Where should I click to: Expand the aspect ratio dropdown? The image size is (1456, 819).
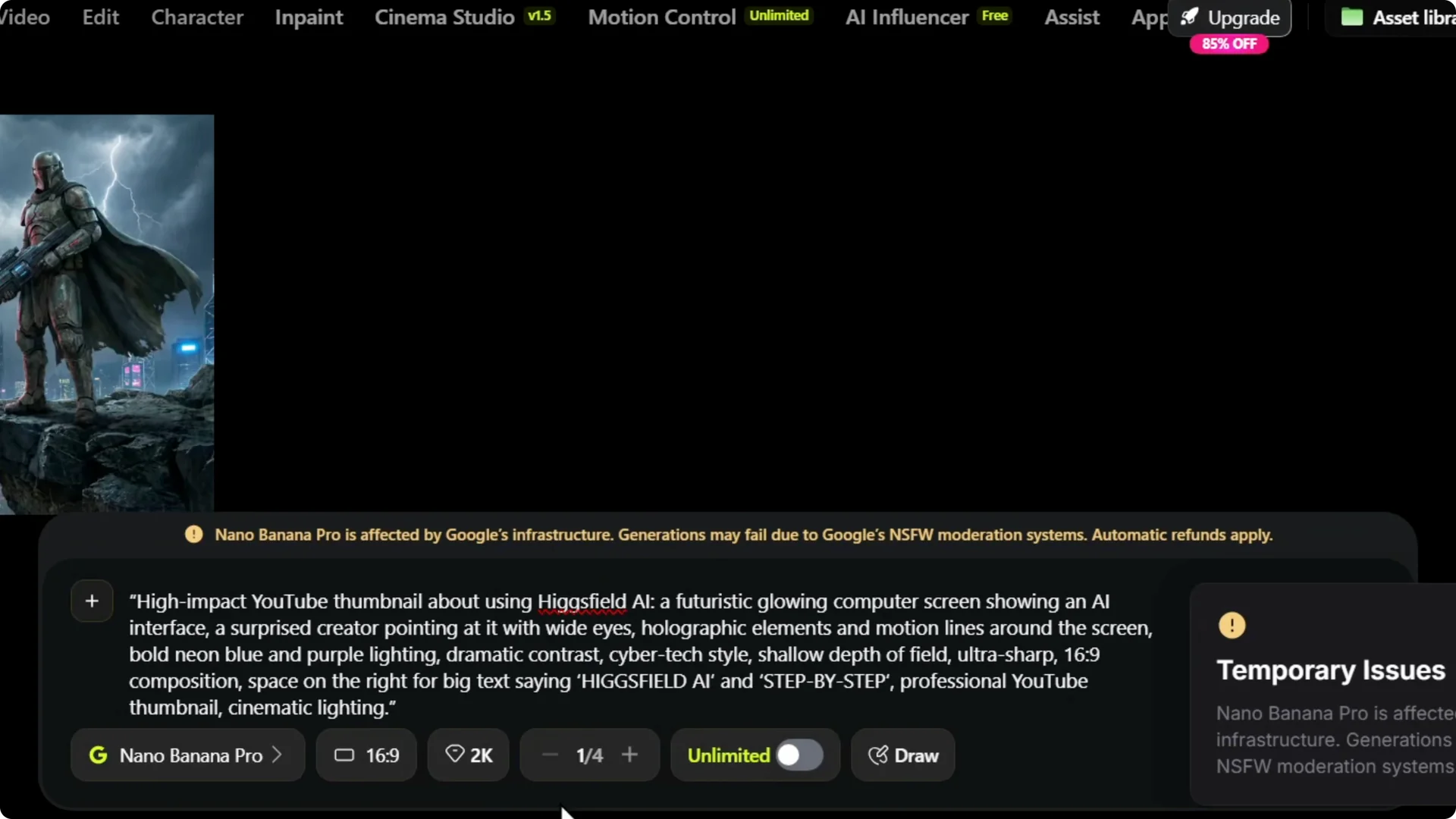pyautogui.click(x=366, y=755)
